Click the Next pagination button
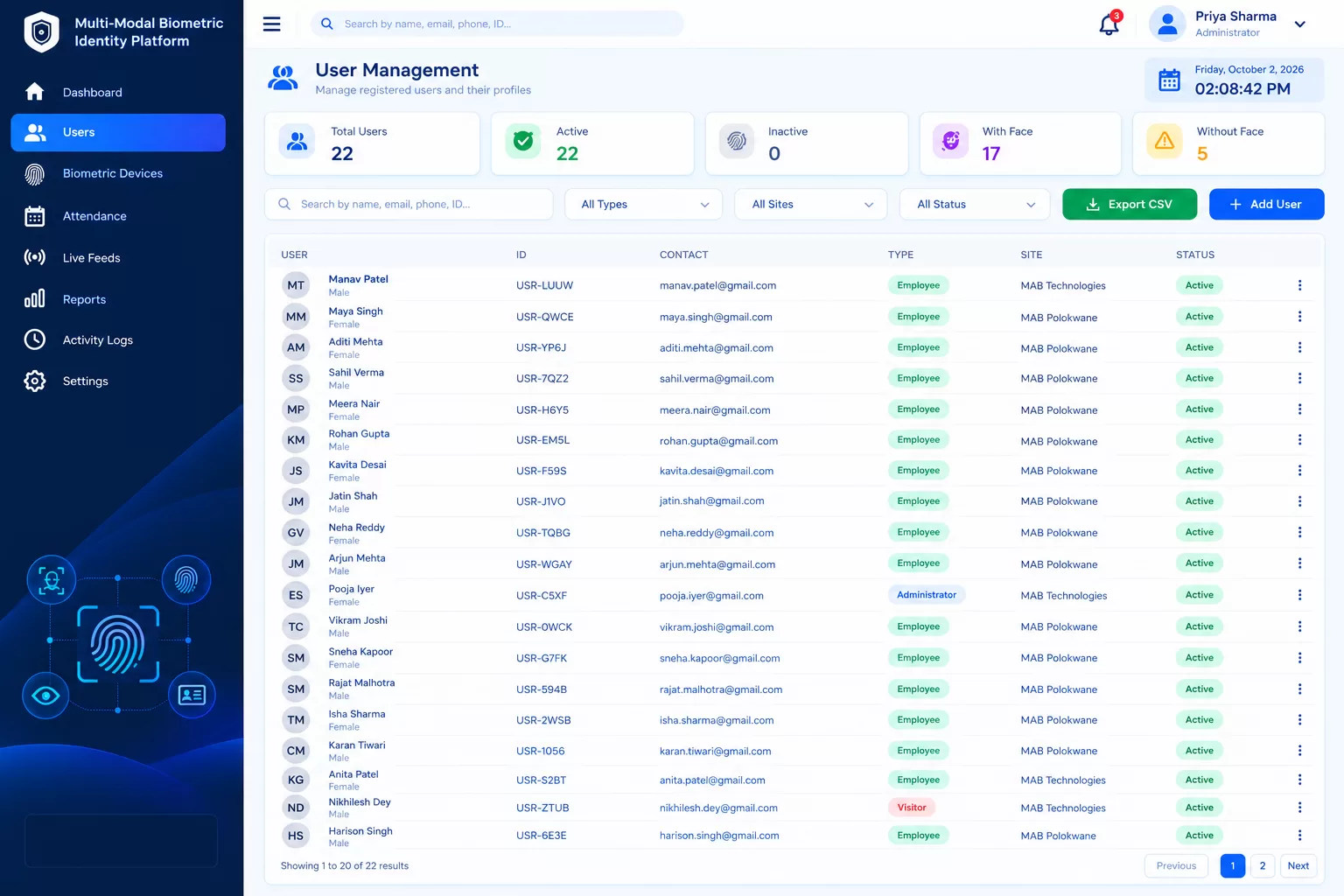Viewport: 1344px width, 896px height. click(x=1298, y=866)
